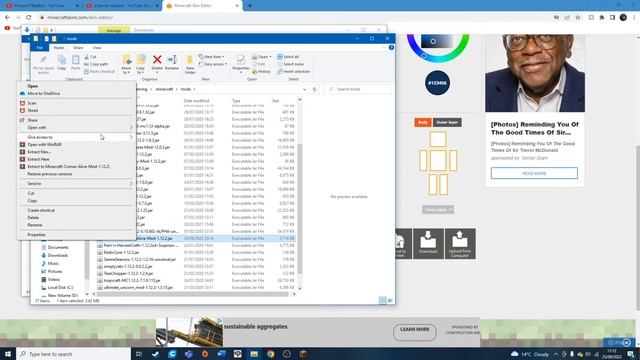Open Task View on the taskbar
The height and width of the screenshot is (360, 640).
click(x=139, y=354)
